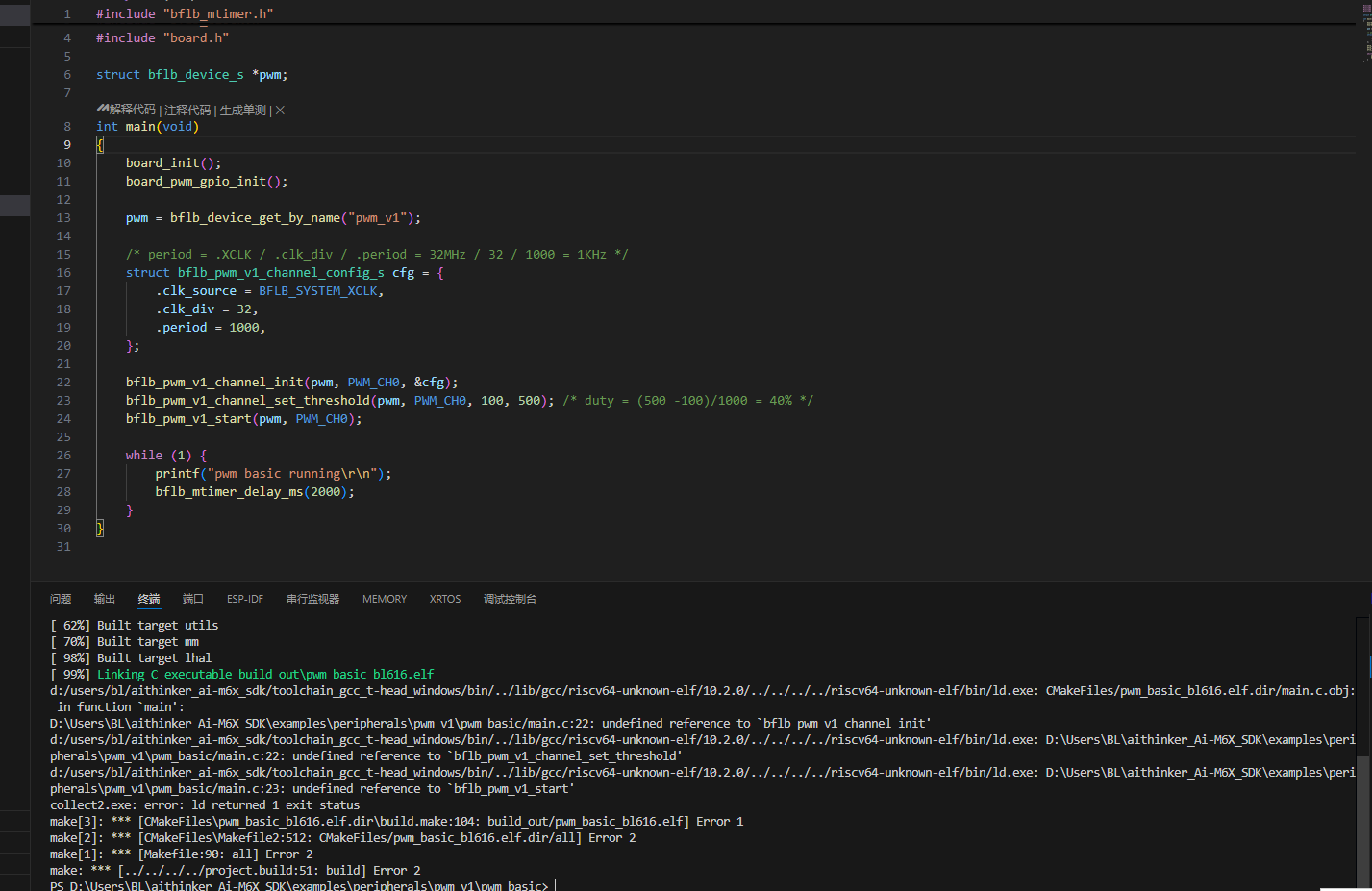Click the 'printf("pwm basic running' line
This screenshot has width=1372, height=891.
click(x=273, y=474)
